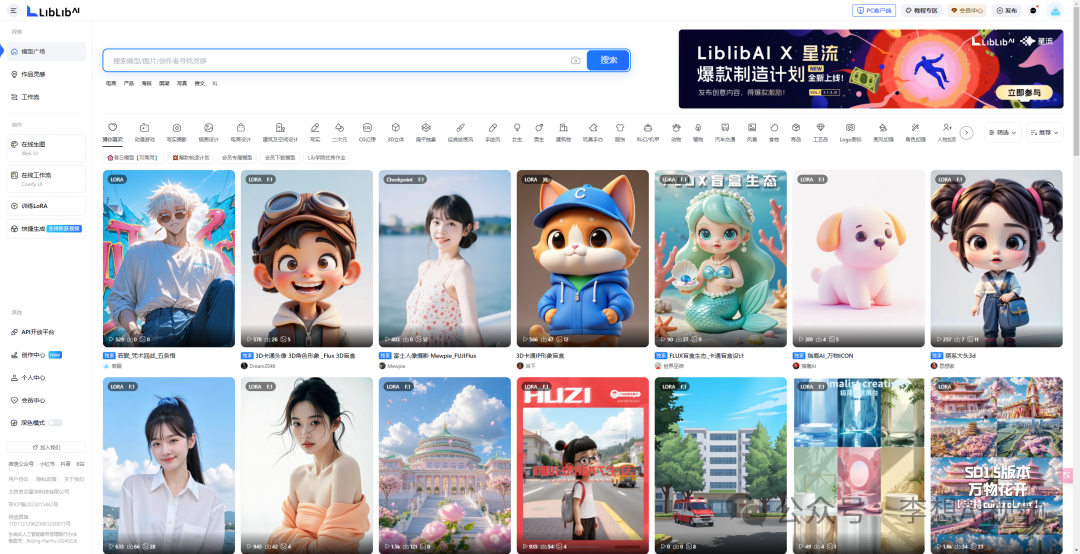Open the LiblibAI X 星流 banner

coord(871,69)
